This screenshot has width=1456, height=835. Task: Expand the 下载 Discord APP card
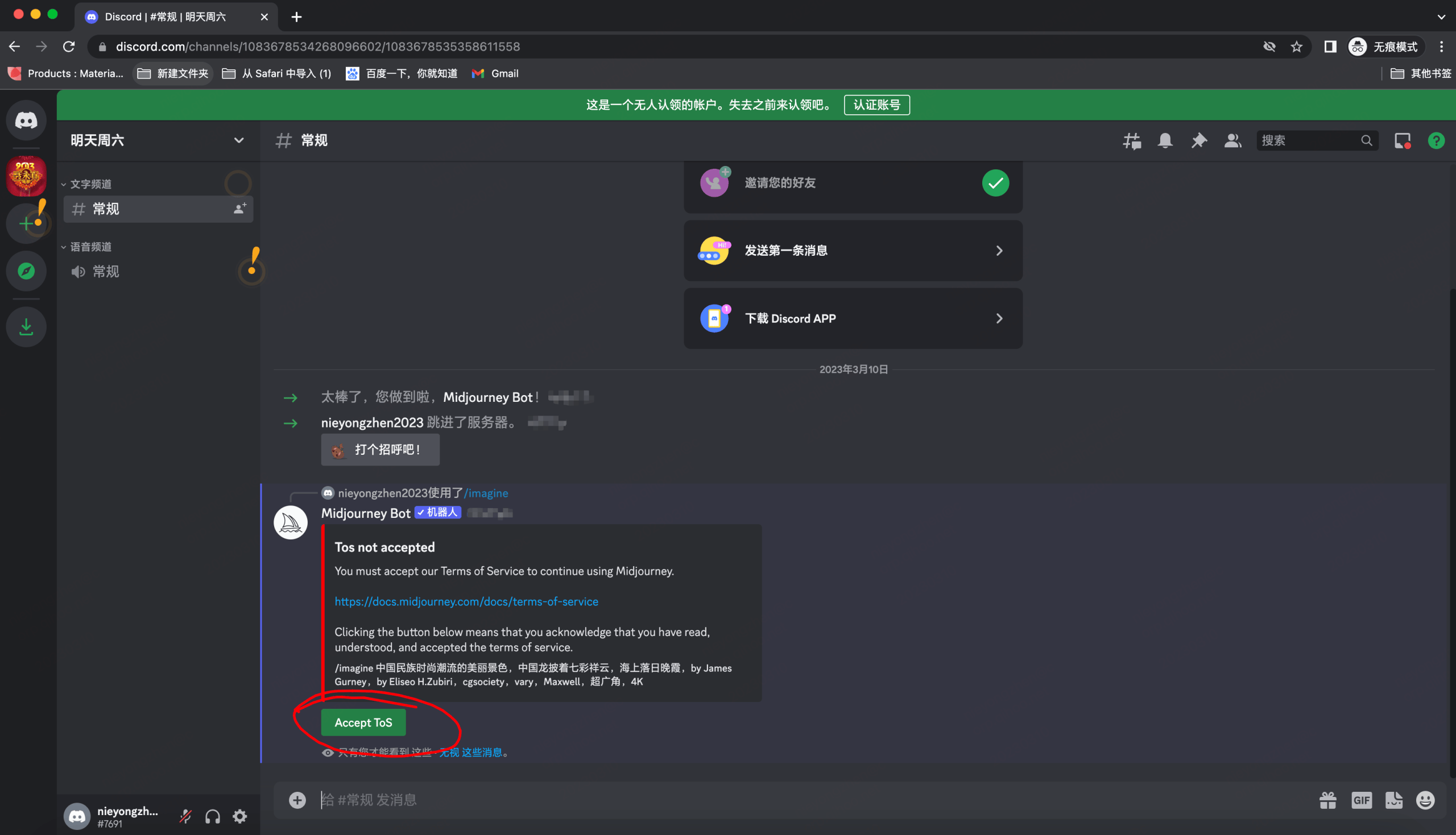(853, 318)
